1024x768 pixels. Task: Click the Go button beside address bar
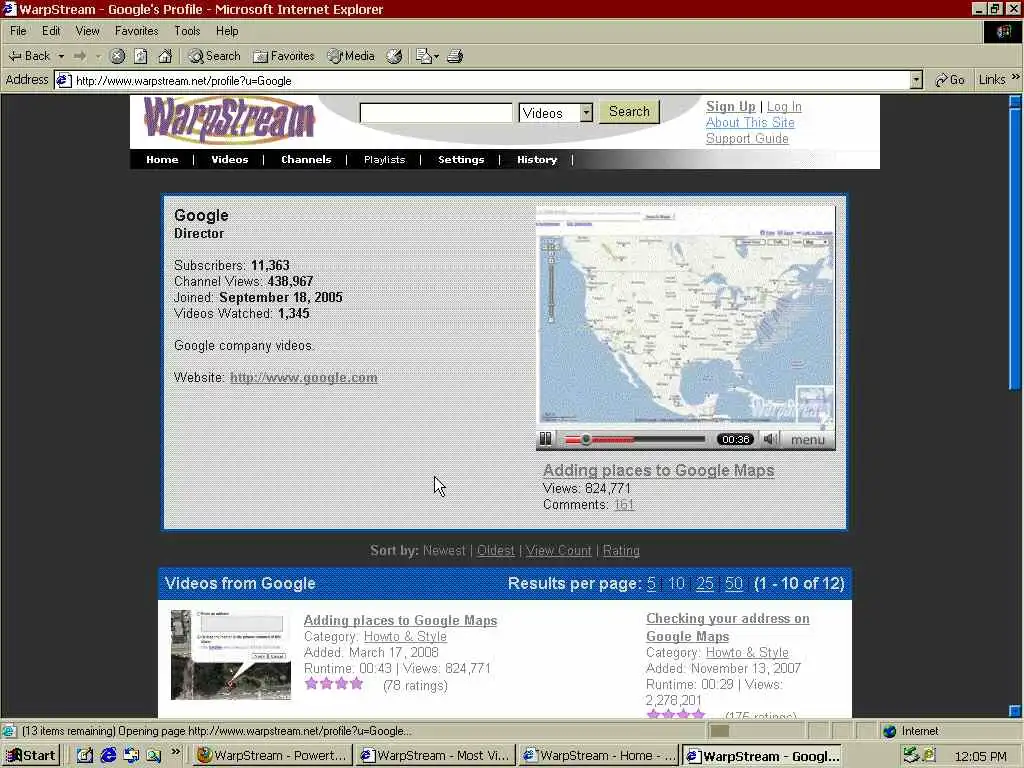tap(950, 80)
